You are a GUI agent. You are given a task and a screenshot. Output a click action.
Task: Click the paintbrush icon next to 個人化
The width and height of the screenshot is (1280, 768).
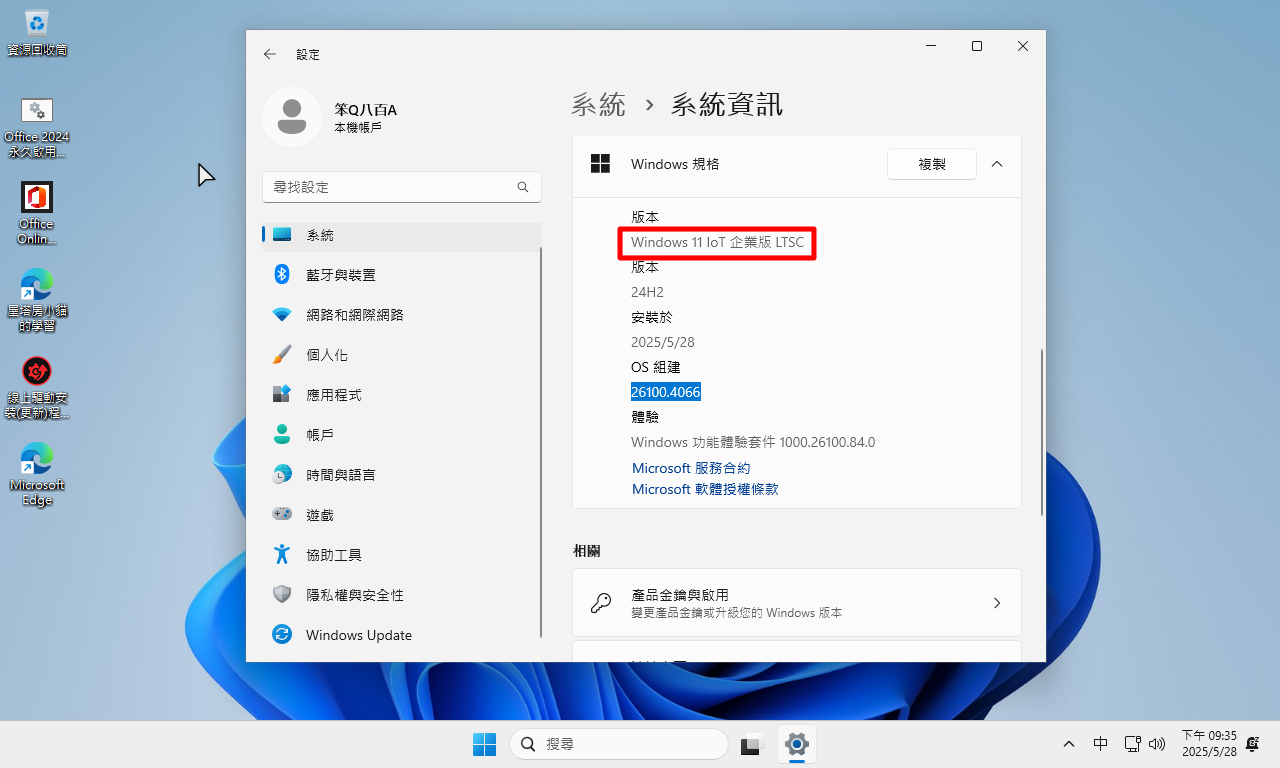click(x=282, y=355)
